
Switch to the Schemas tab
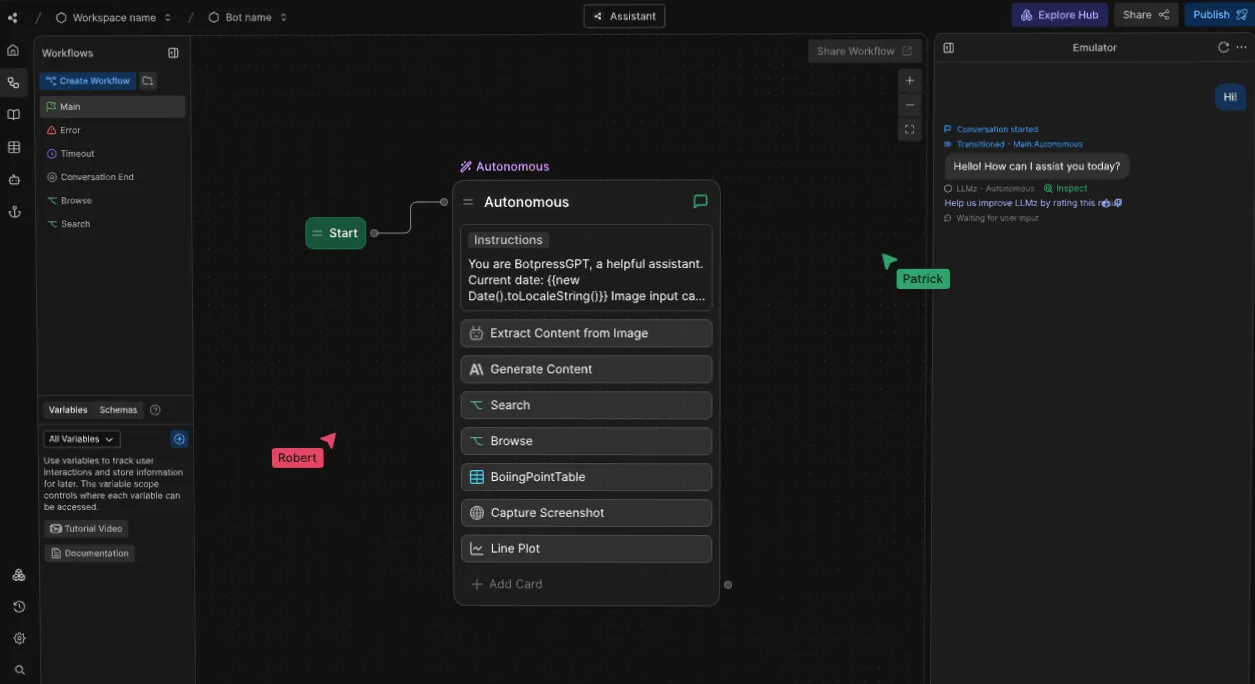(118, 410)
